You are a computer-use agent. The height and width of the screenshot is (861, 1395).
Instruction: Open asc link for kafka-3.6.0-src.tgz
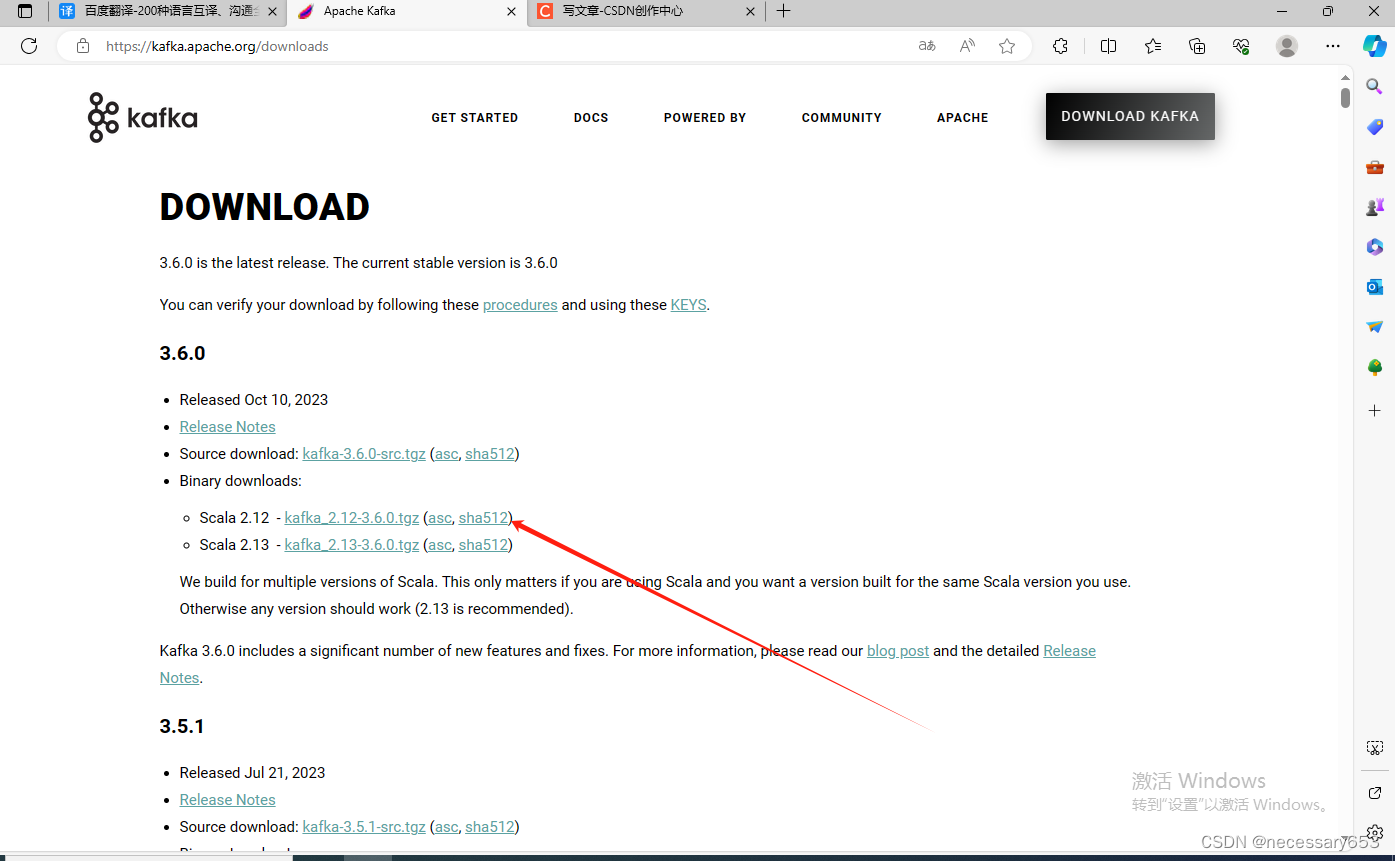(446, 454)
